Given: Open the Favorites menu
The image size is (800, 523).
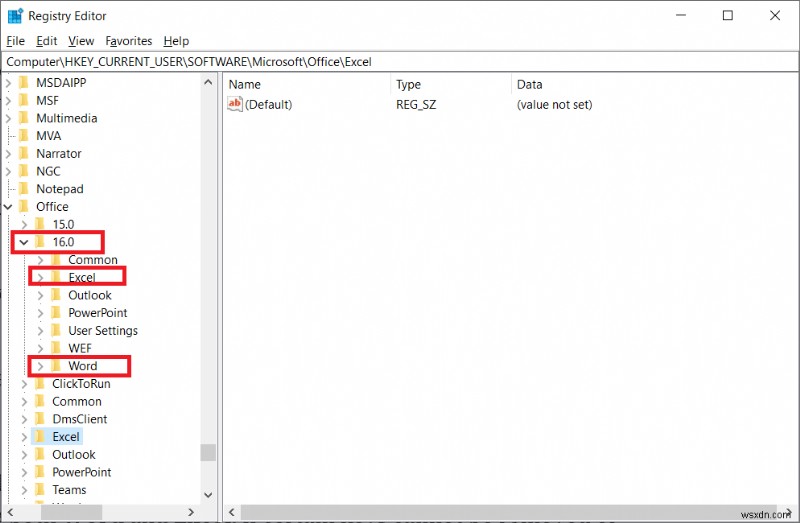Looking at the screenshot, I should [x=129, y=41].
